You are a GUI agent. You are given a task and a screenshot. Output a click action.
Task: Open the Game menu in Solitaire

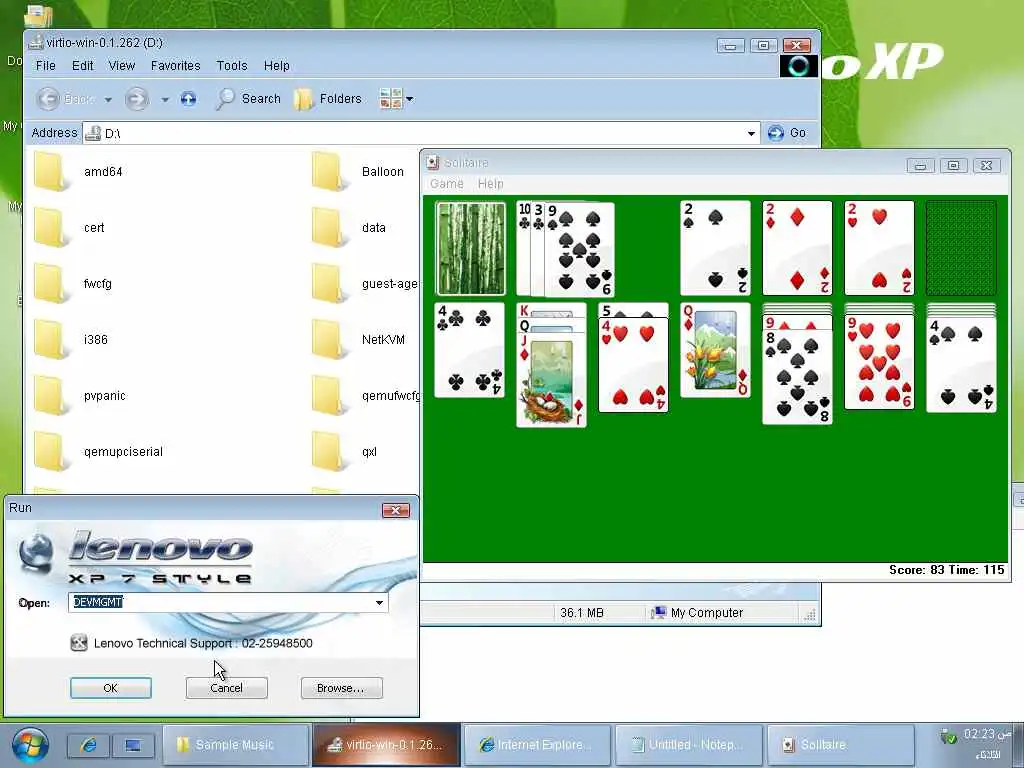click(446, 184)
